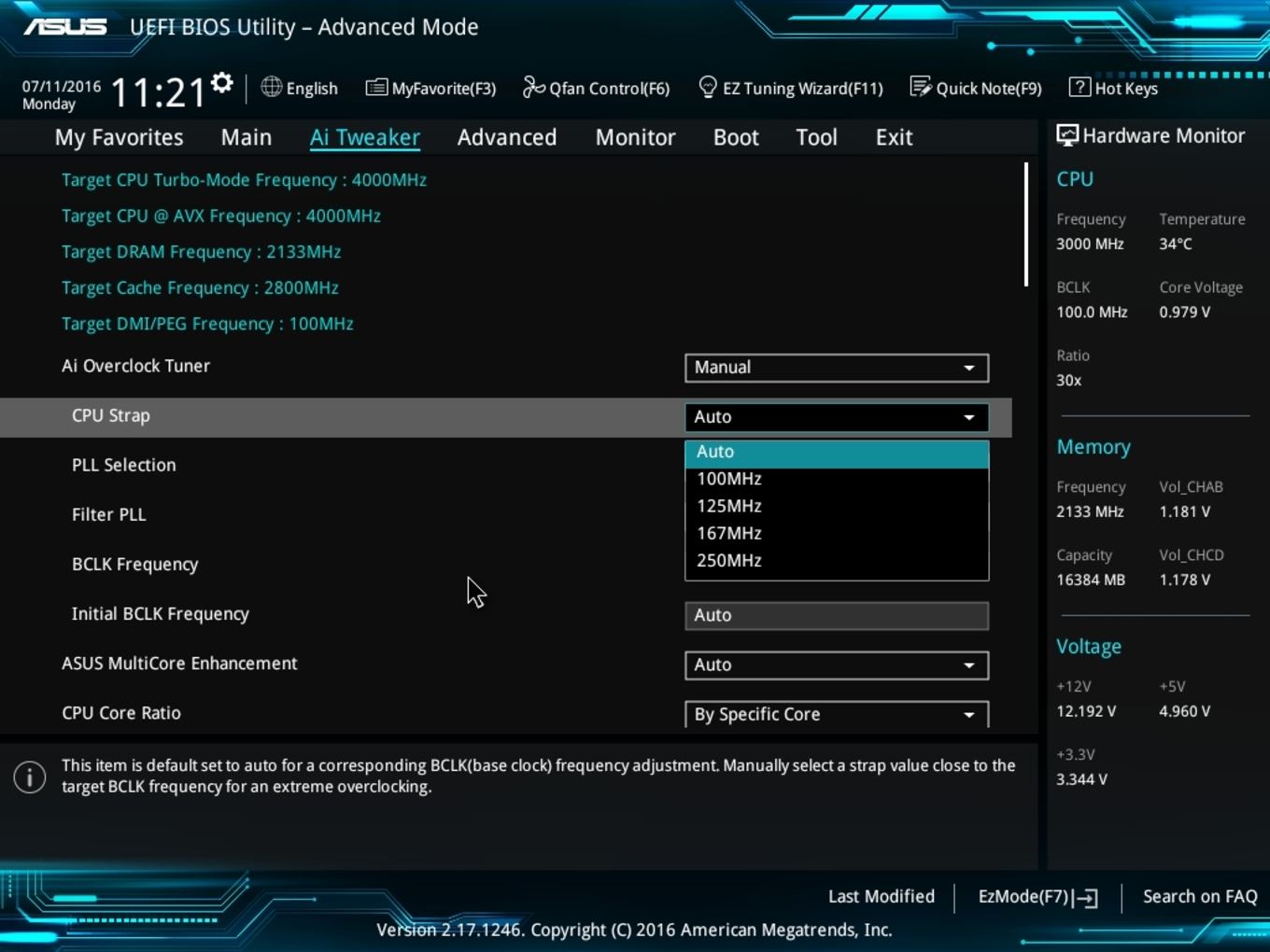Click Target CPU @ AVX Frequency line
Viewport: 1270px width, 952px height.
221,217
